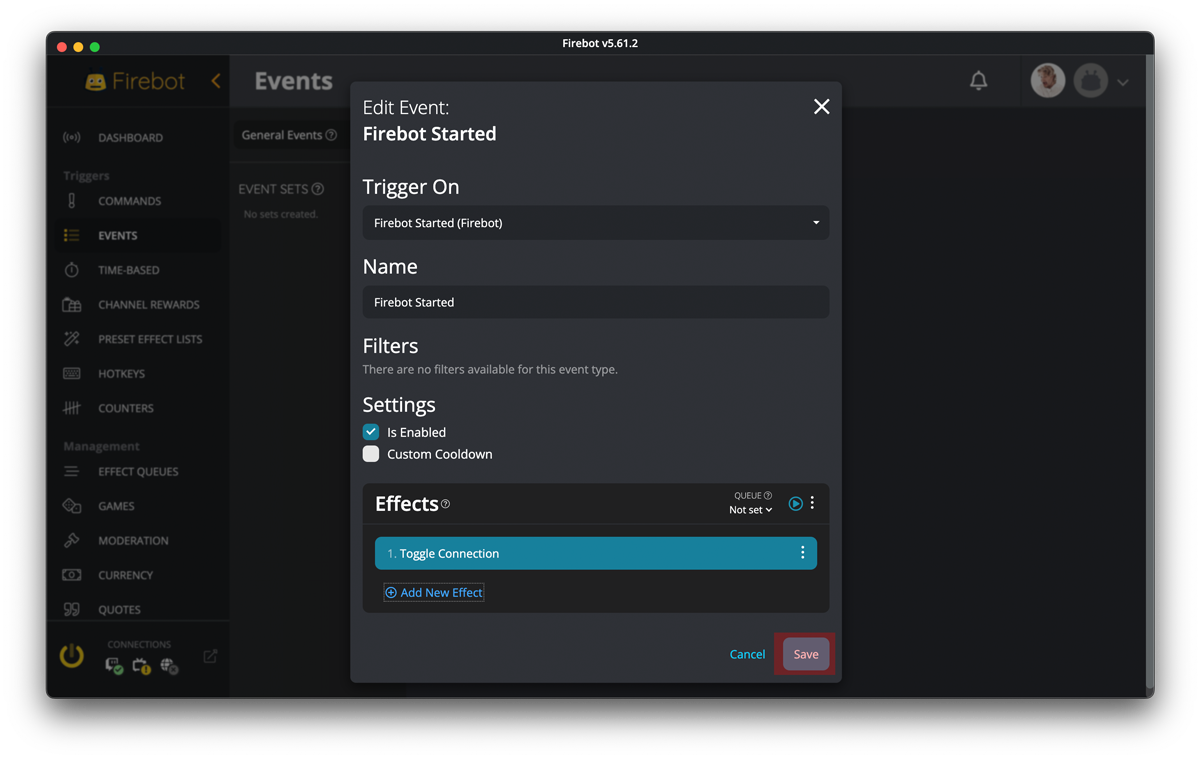Click the Commands exclamation icon
This screenshot has width=1200, height=759.
click(71, 201)
